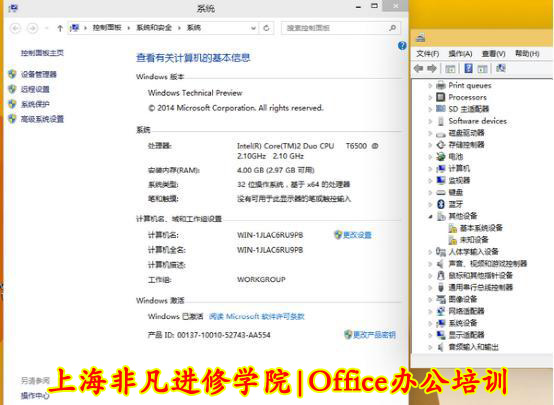Select 计算机 tree item

[x=459, y=169]
